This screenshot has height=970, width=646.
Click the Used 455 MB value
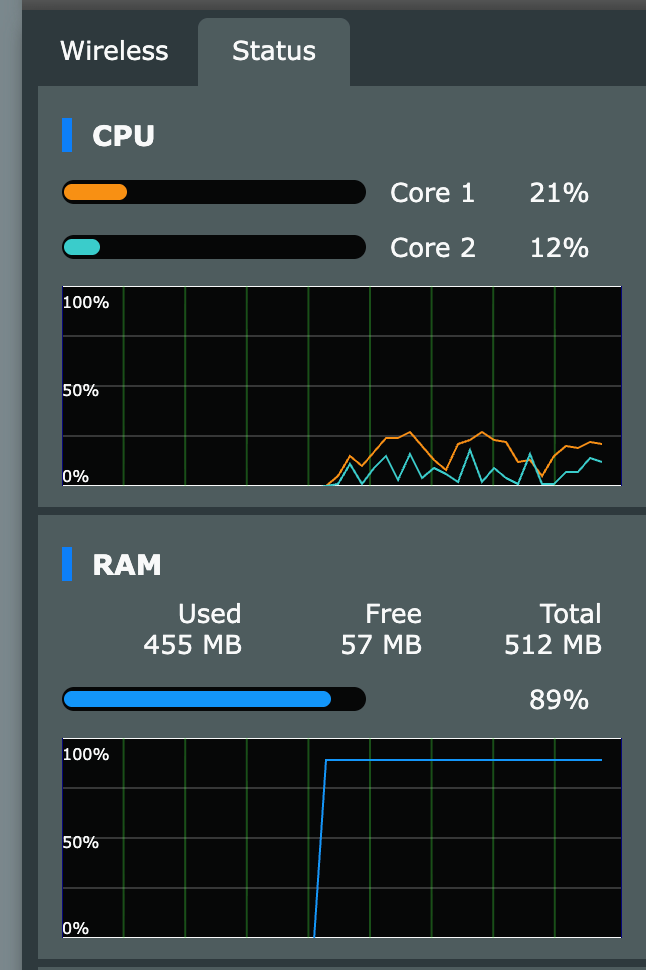(x=192, y=645)
